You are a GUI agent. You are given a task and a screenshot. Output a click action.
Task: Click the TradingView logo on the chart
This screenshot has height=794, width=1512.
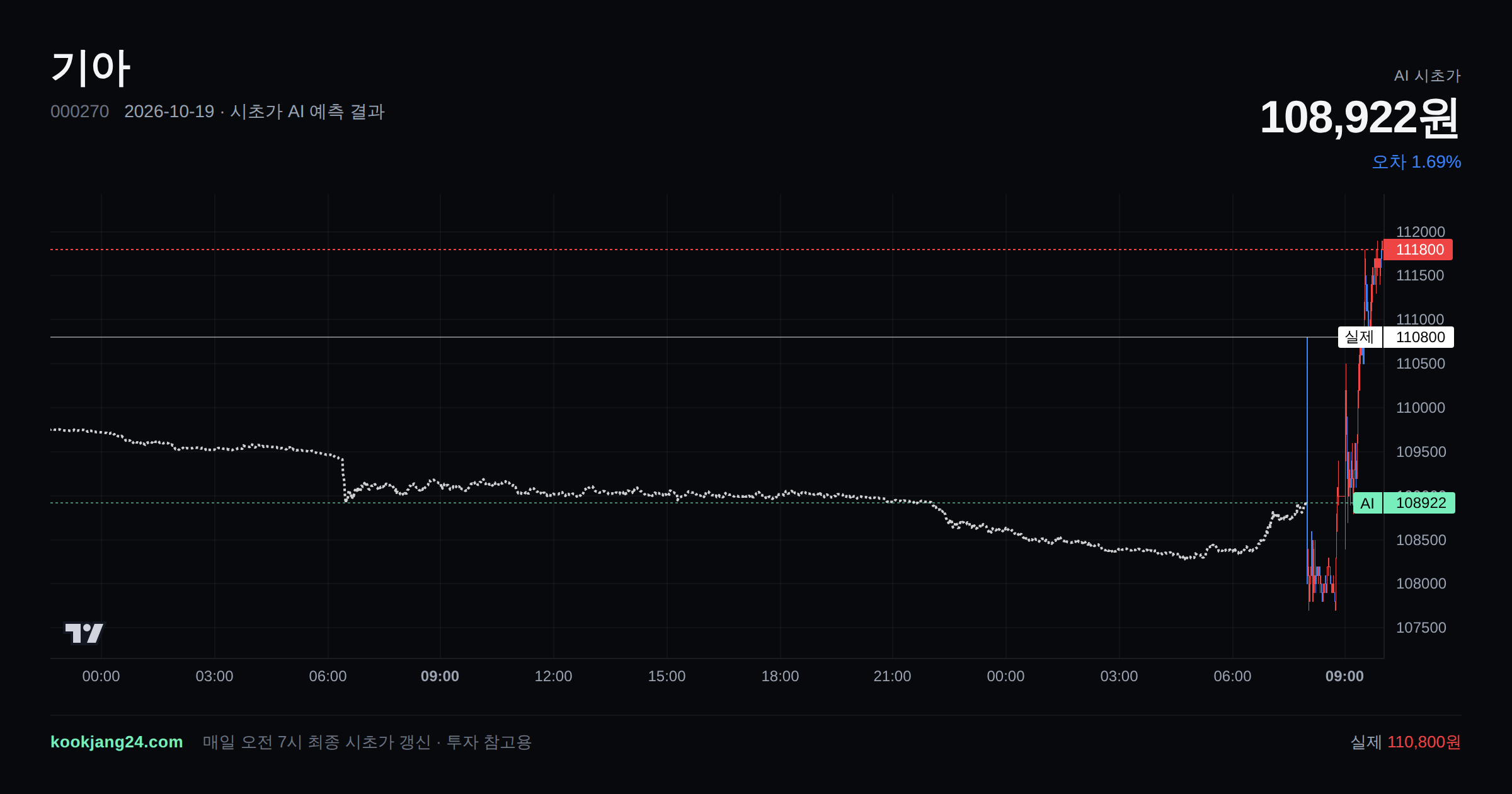(84, 633)
